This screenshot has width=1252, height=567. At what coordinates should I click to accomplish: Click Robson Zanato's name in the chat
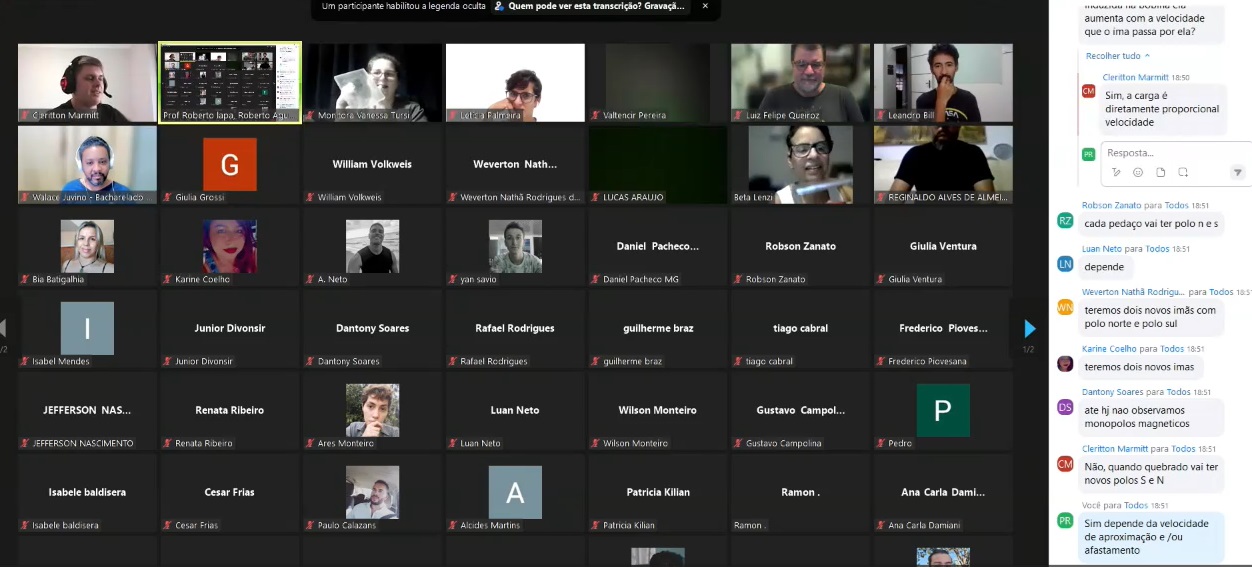(1111, 205)
